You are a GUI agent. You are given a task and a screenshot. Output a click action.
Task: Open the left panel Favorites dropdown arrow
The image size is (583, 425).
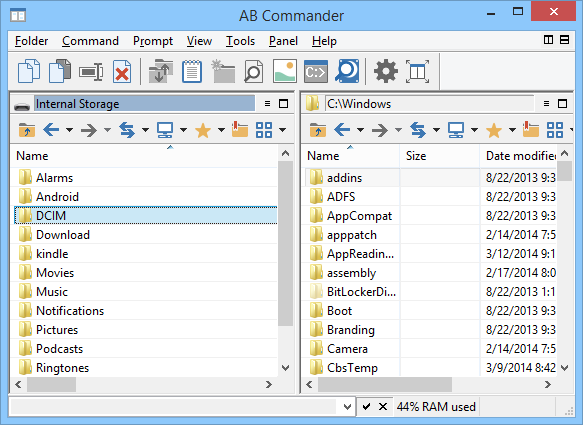pos(221,130)
